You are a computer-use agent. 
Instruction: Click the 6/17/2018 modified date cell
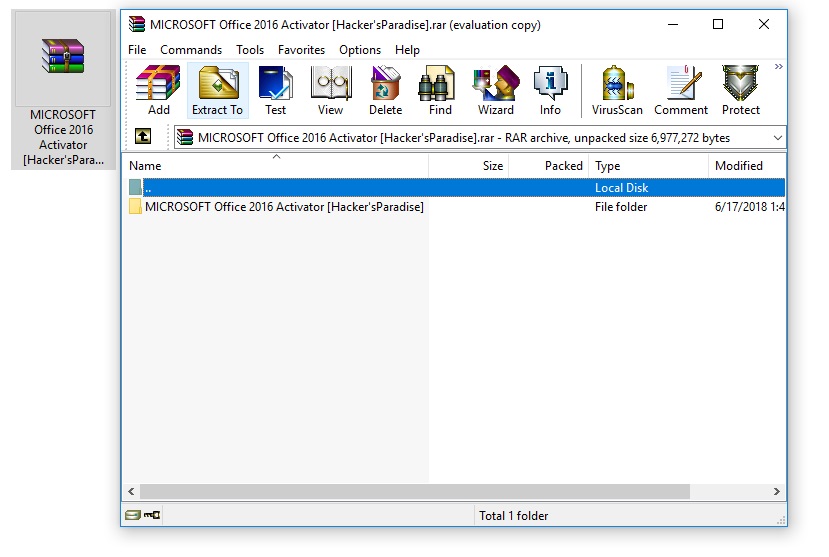click(749, 207)
